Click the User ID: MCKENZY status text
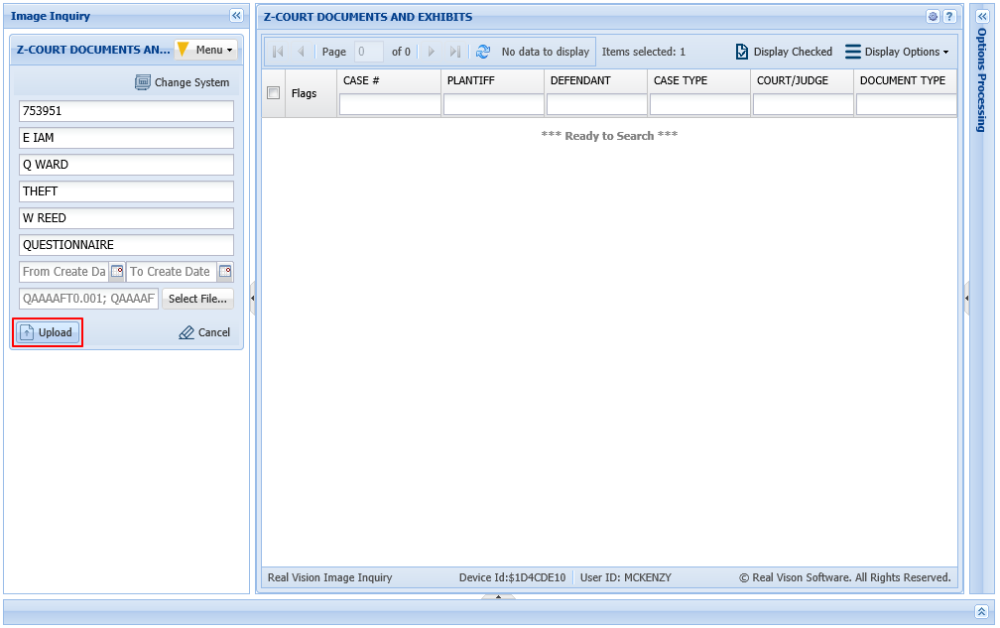Viewport: 1000px width, 628px height. coord(626,578)
